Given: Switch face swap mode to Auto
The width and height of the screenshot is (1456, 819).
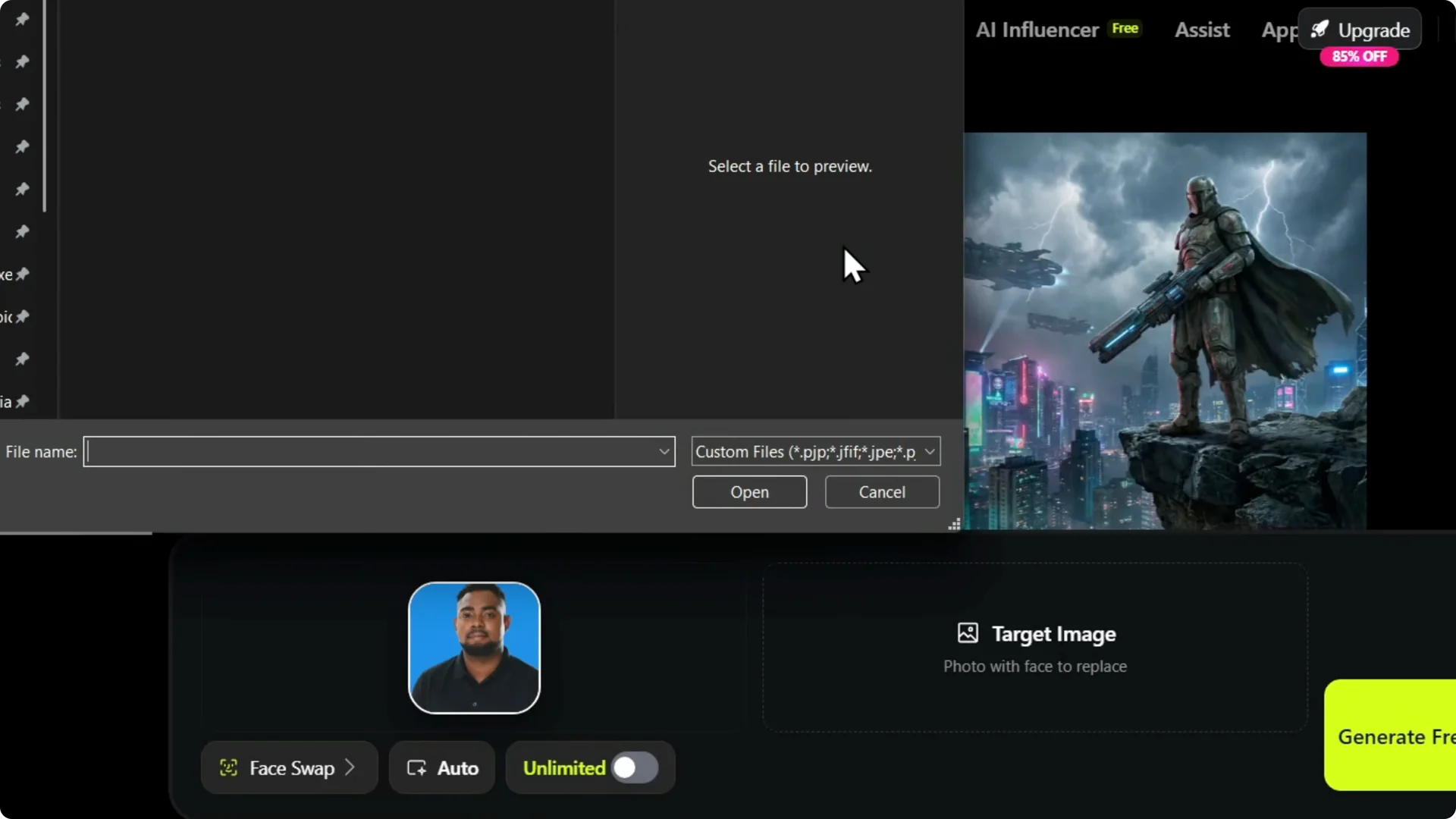Looking at the screenshot, I should 441,767.
